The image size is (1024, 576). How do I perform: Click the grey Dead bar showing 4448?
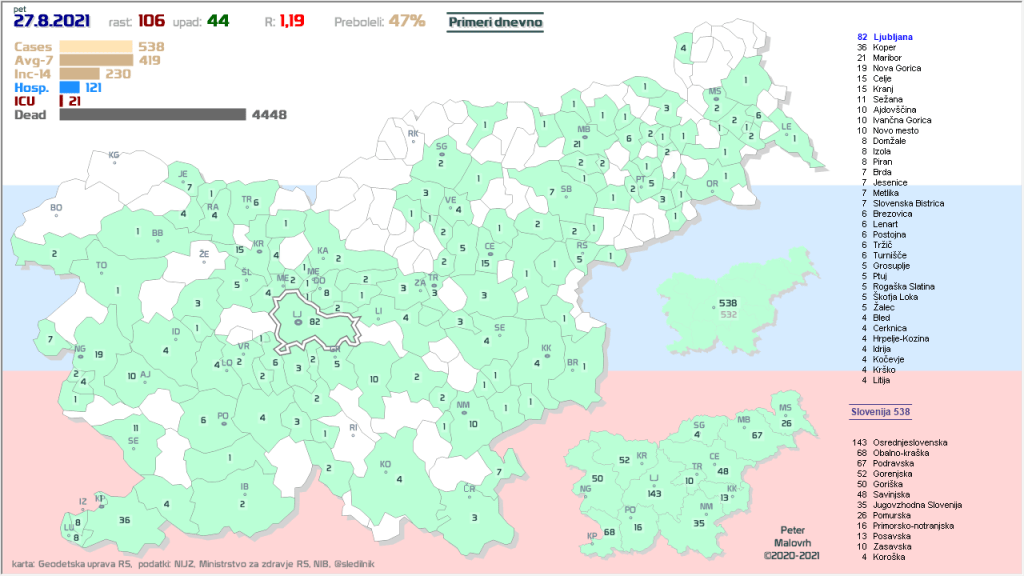coord(152,115)
